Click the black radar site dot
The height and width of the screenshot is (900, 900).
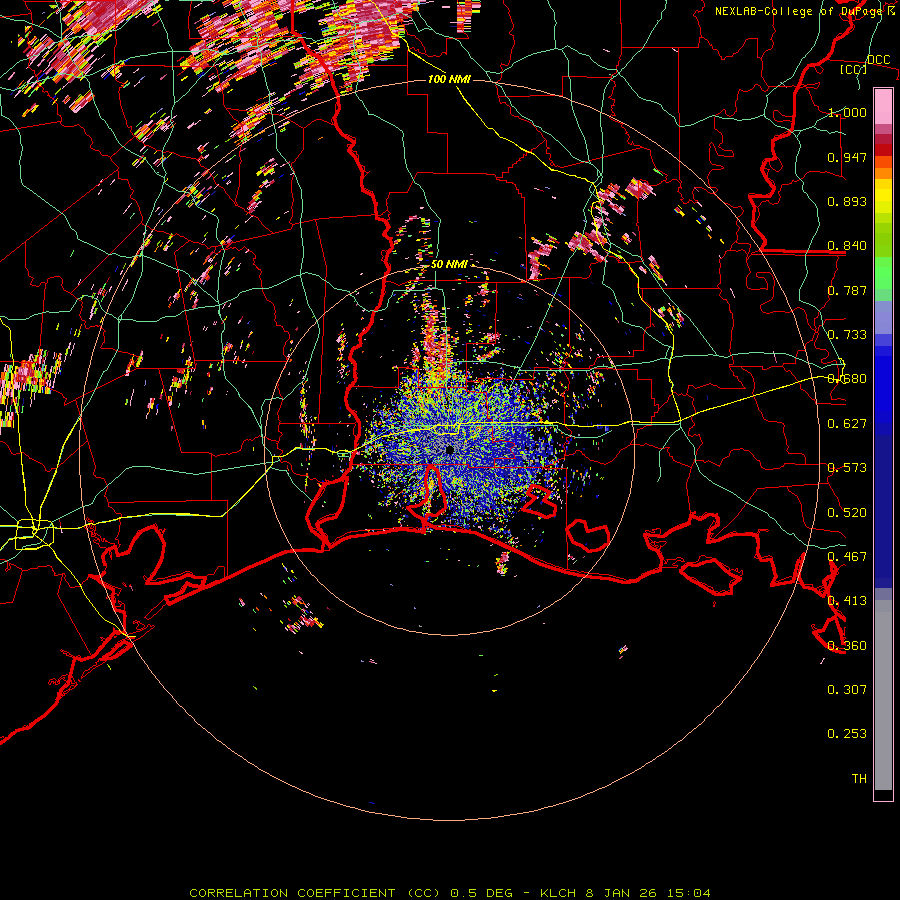[450, 450]
